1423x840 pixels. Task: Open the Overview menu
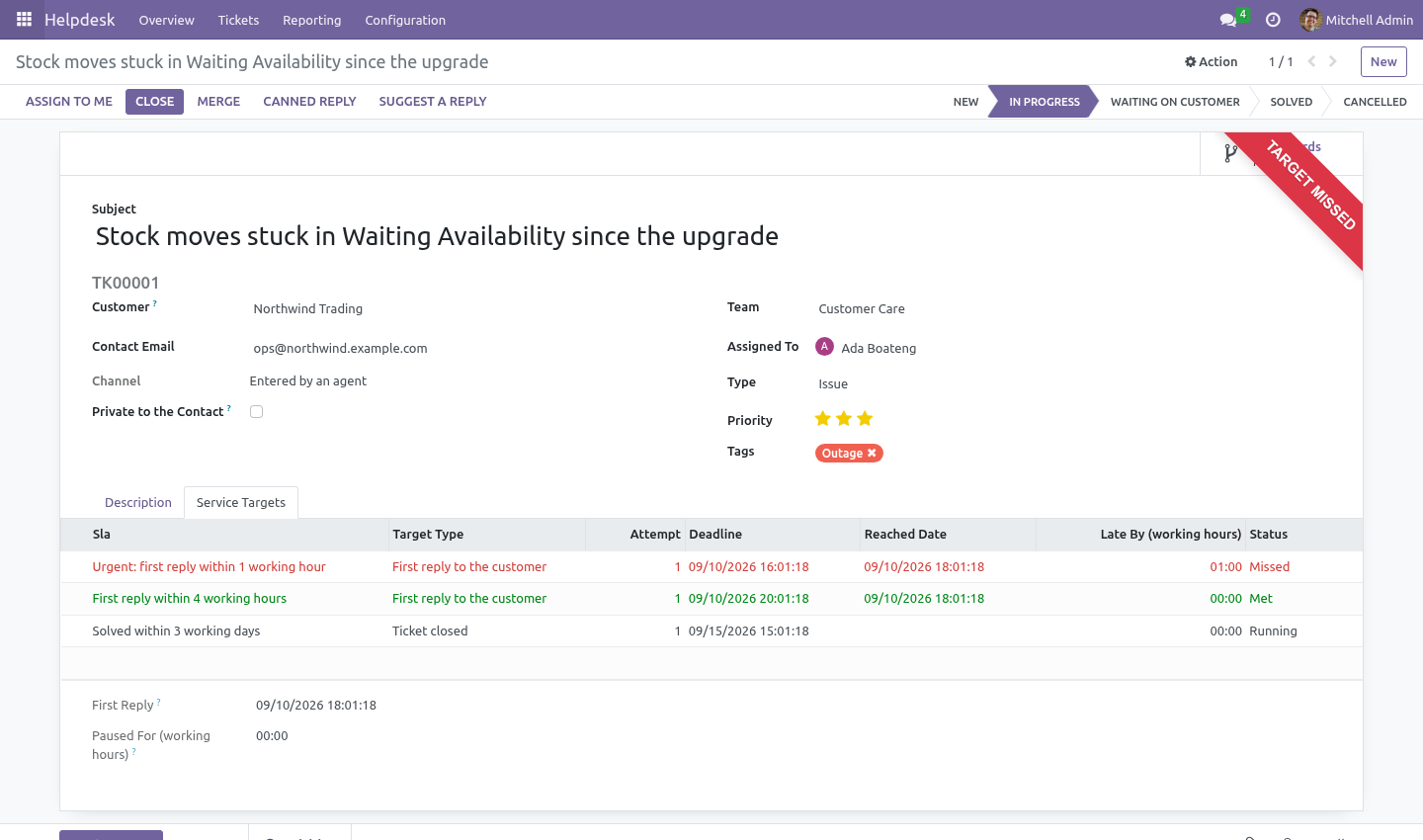166,20
